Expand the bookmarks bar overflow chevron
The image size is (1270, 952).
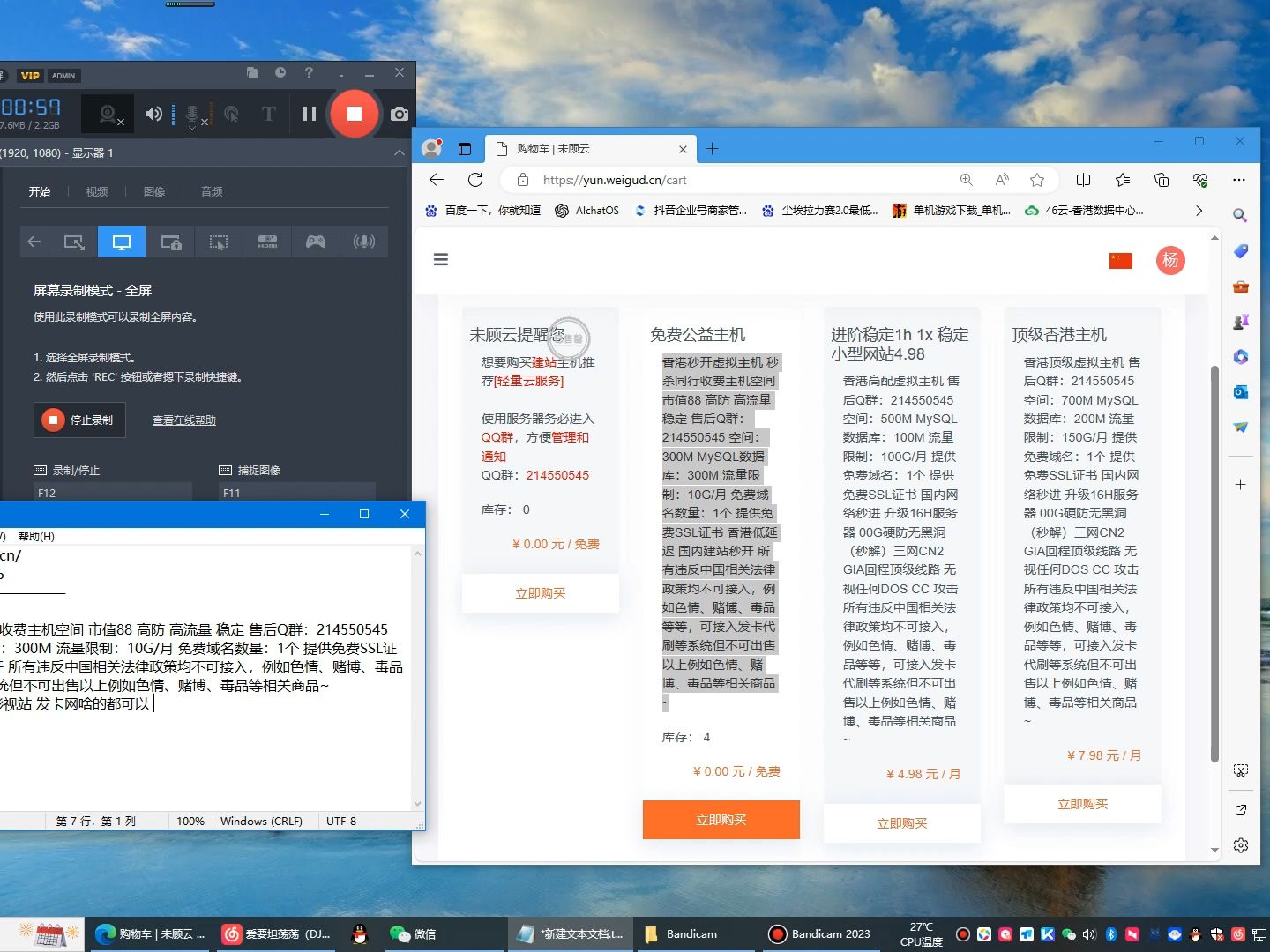pos(1199,211)
